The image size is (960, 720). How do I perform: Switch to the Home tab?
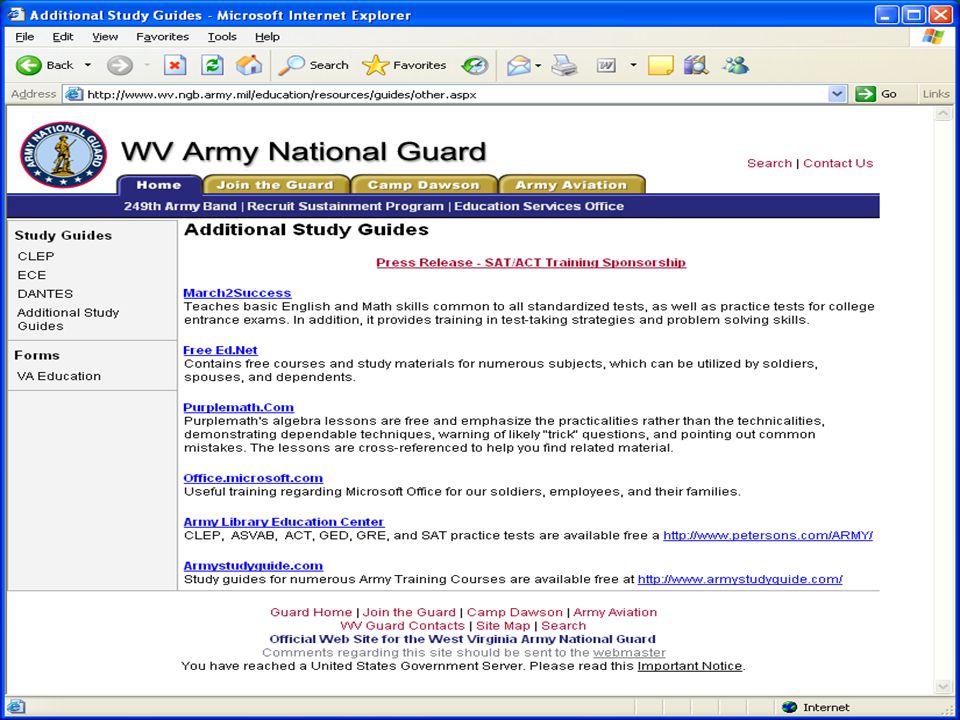click(x=159, y=185)
